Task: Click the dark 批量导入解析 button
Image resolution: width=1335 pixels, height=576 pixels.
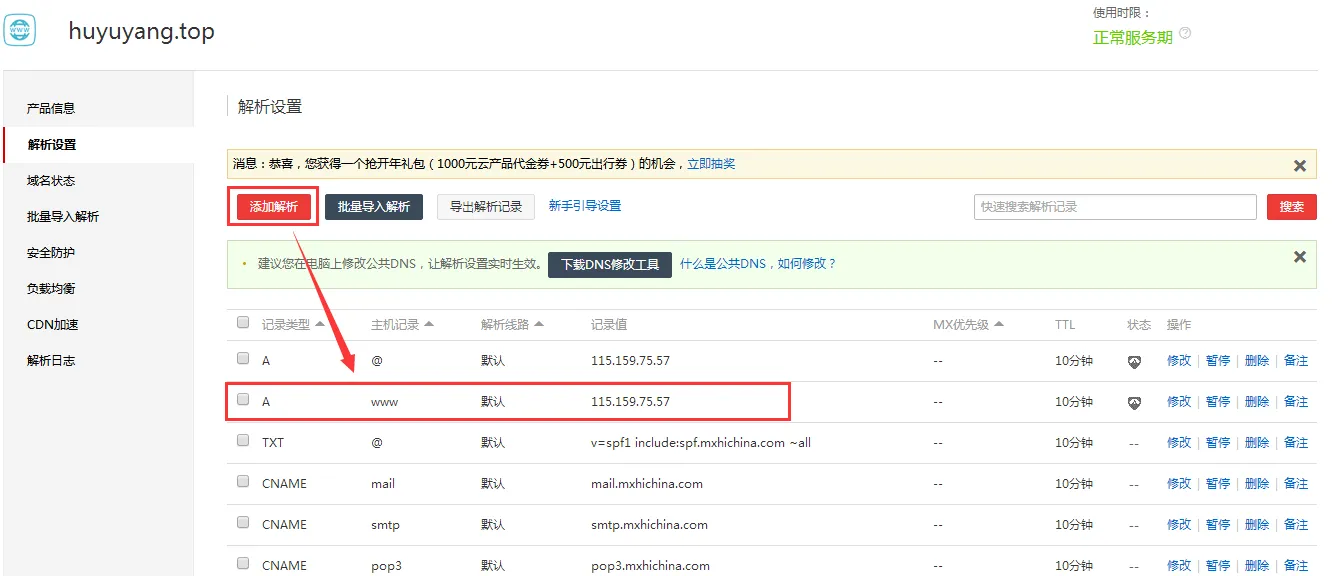Action: [374, 206]
